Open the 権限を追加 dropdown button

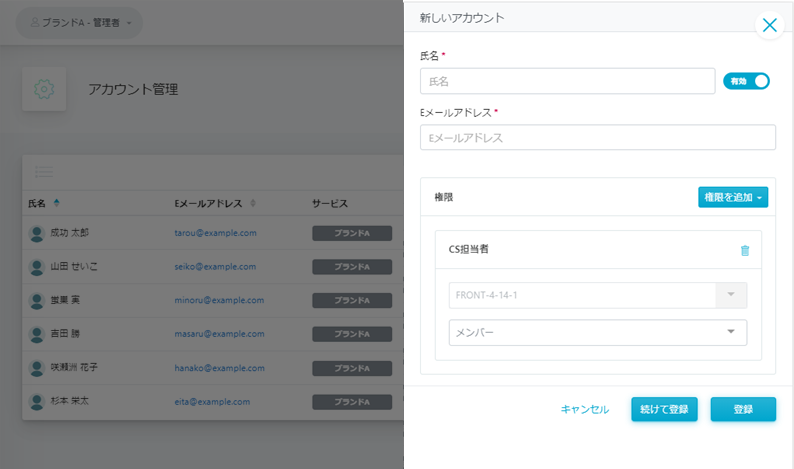(x=733, y=197)
